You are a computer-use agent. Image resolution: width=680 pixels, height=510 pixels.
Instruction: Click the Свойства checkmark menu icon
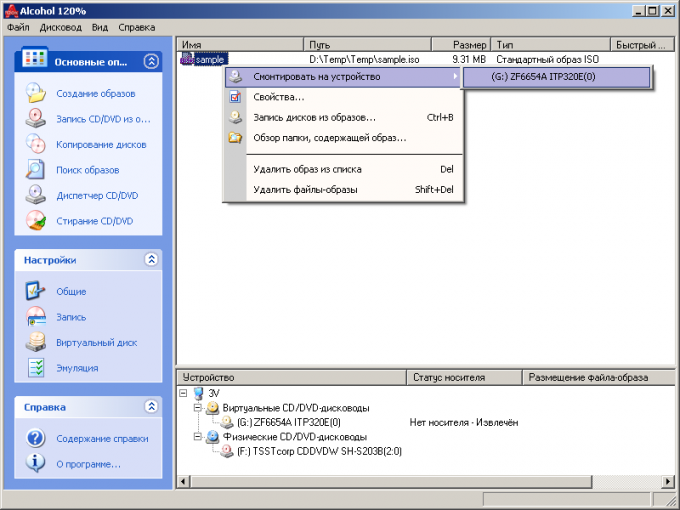tap(235, 97)
